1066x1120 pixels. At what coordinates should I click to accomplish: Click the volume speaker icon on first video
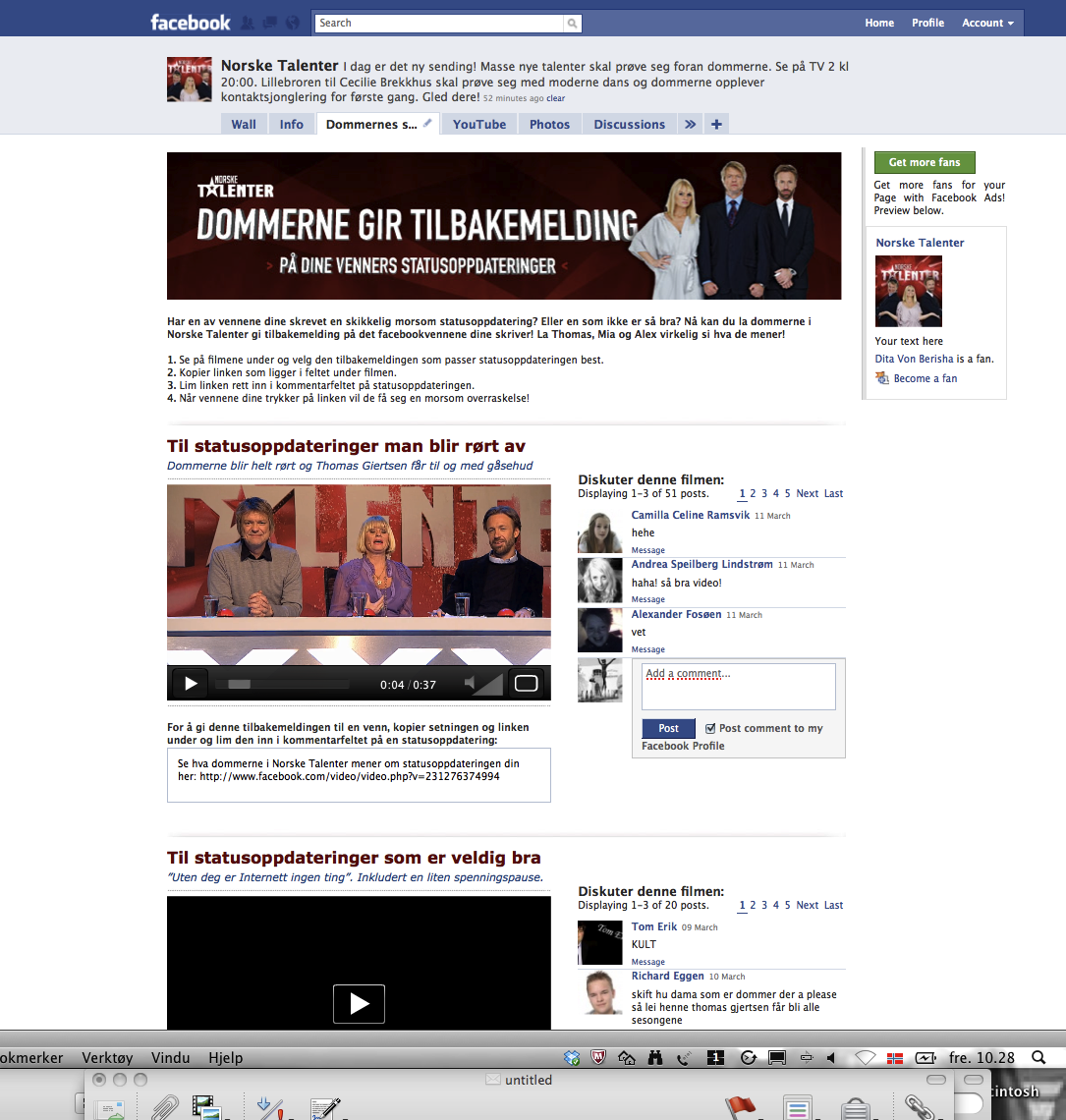[x=470, y=684]
